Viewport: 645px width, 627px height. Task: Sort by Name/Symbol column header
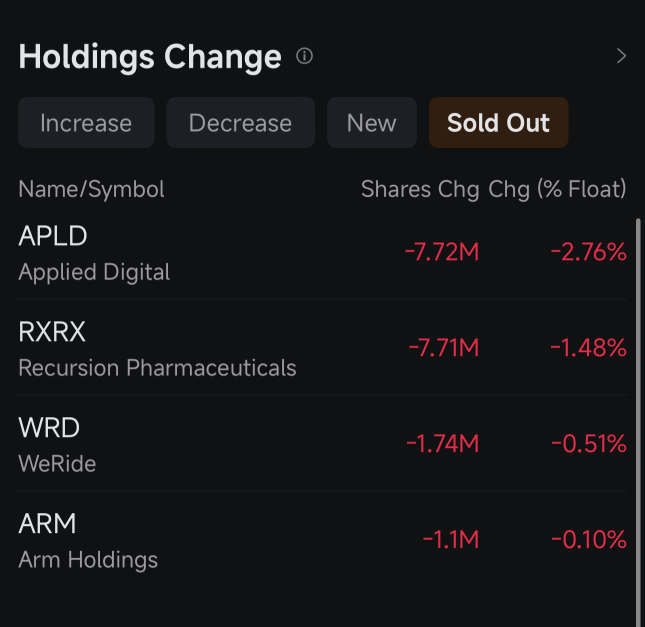pos(91,190)
